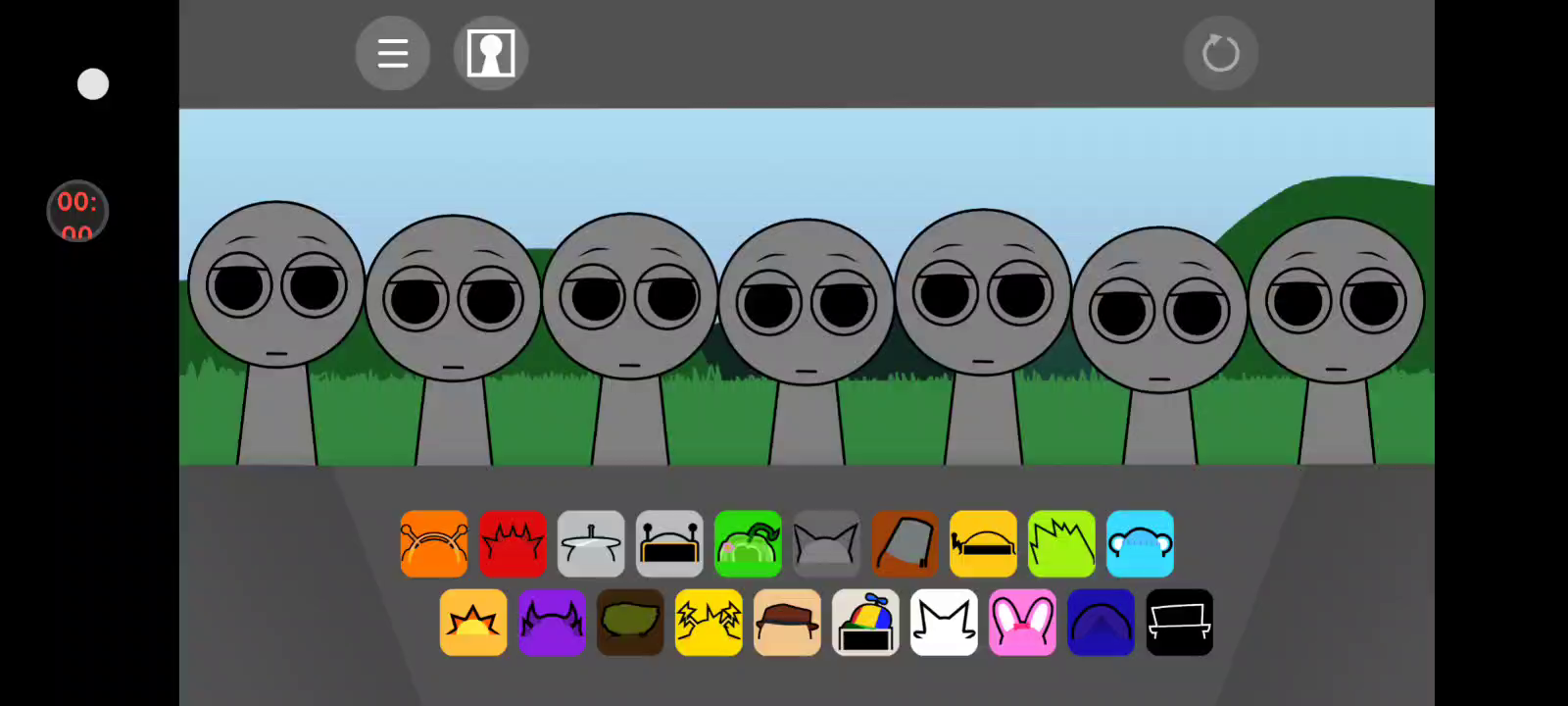Viewport: 1568px width, 706px height.
Task: Select the orange sun icon
Action: [x=473, y=623]
